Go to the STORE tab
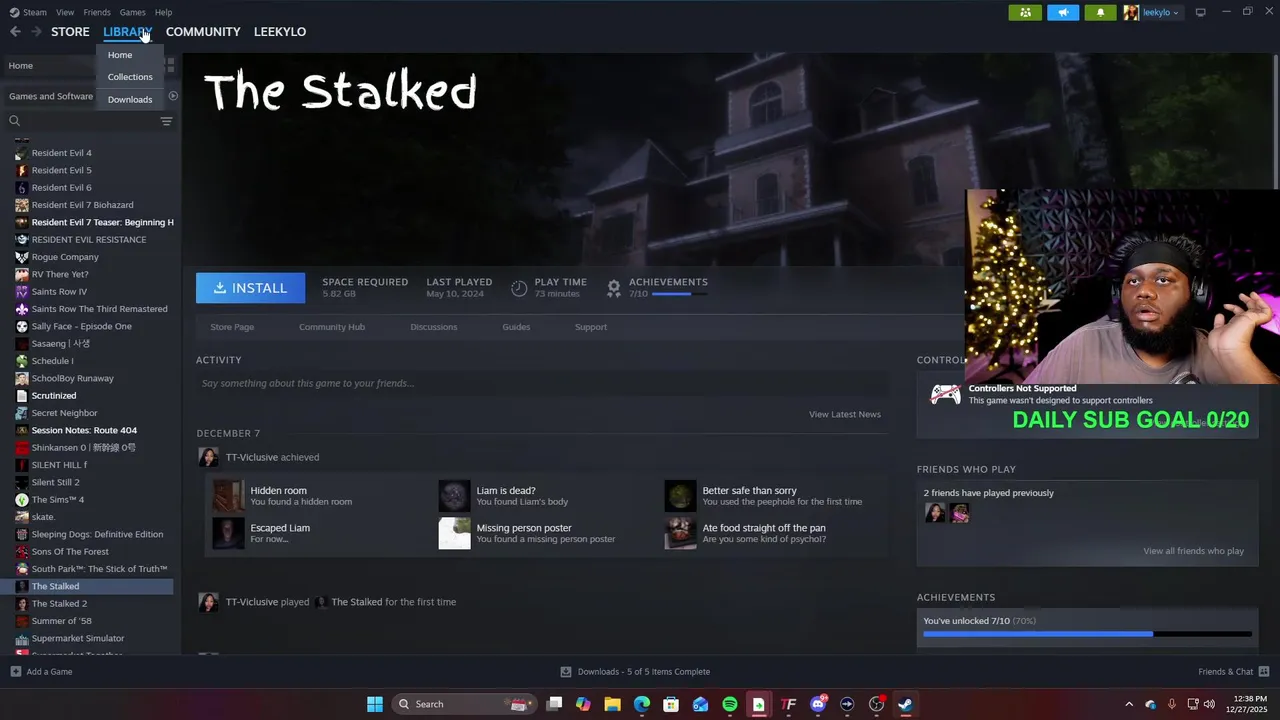 (70, 32)
